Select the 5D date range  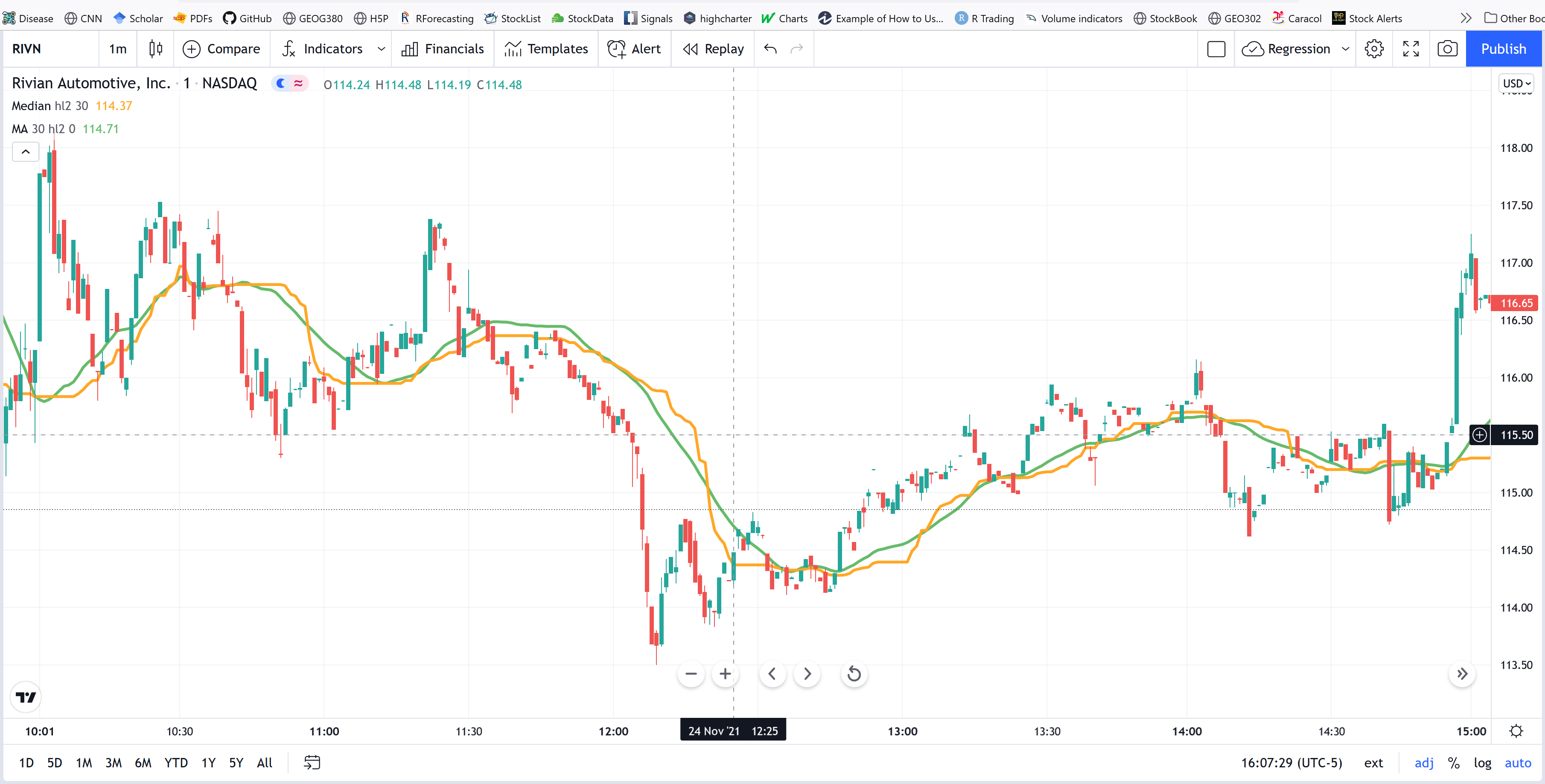[x=55, y=762]
